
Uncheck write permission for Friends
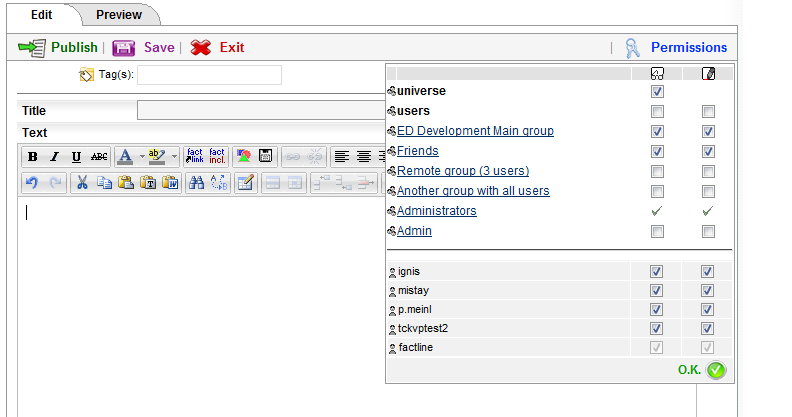coord(708,151)
